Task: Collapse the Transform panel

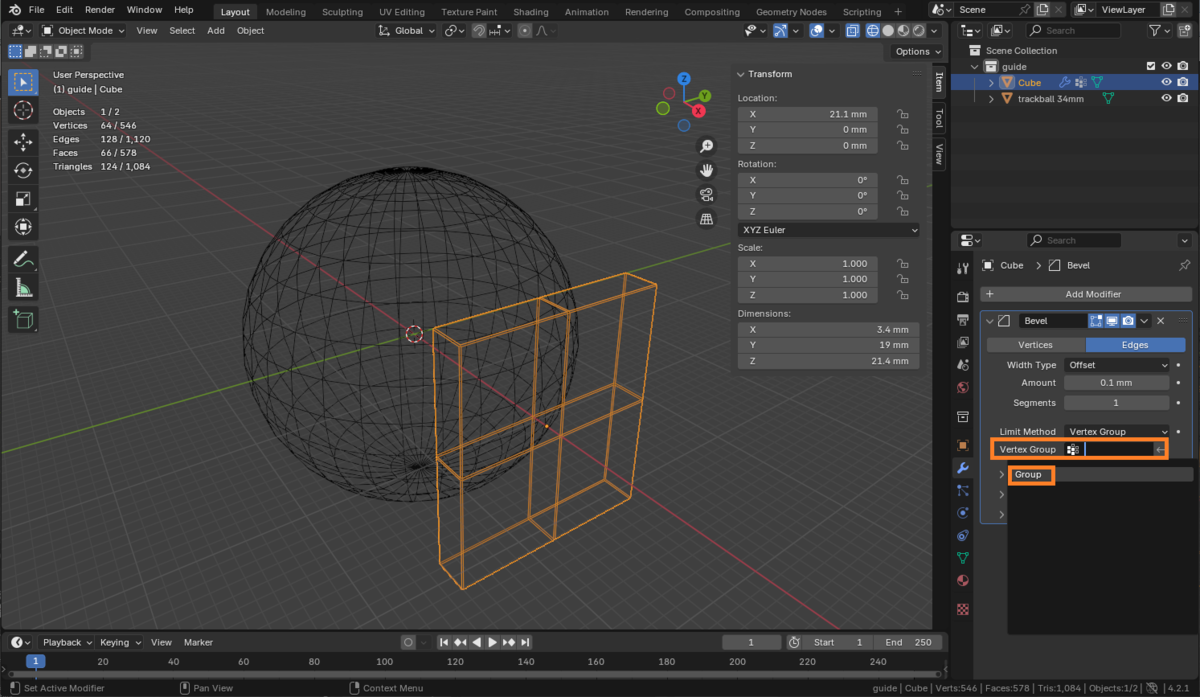Action: coord(741,74)
